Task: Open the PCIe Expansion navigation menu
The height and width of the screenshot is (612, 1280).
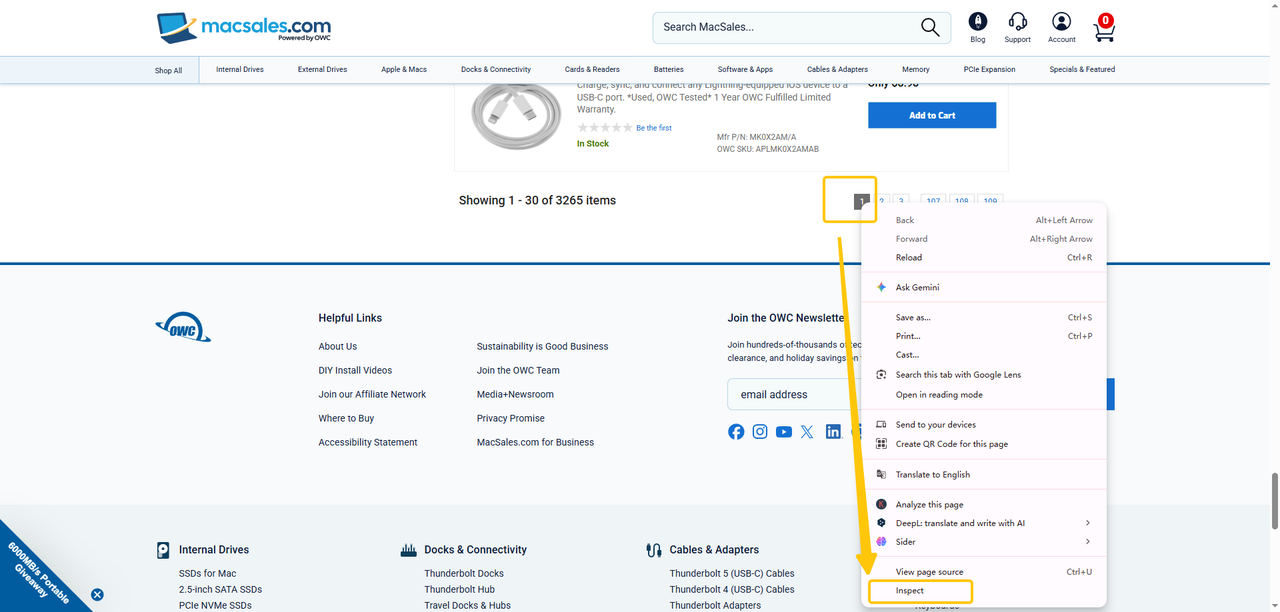Action: (989, 70)
